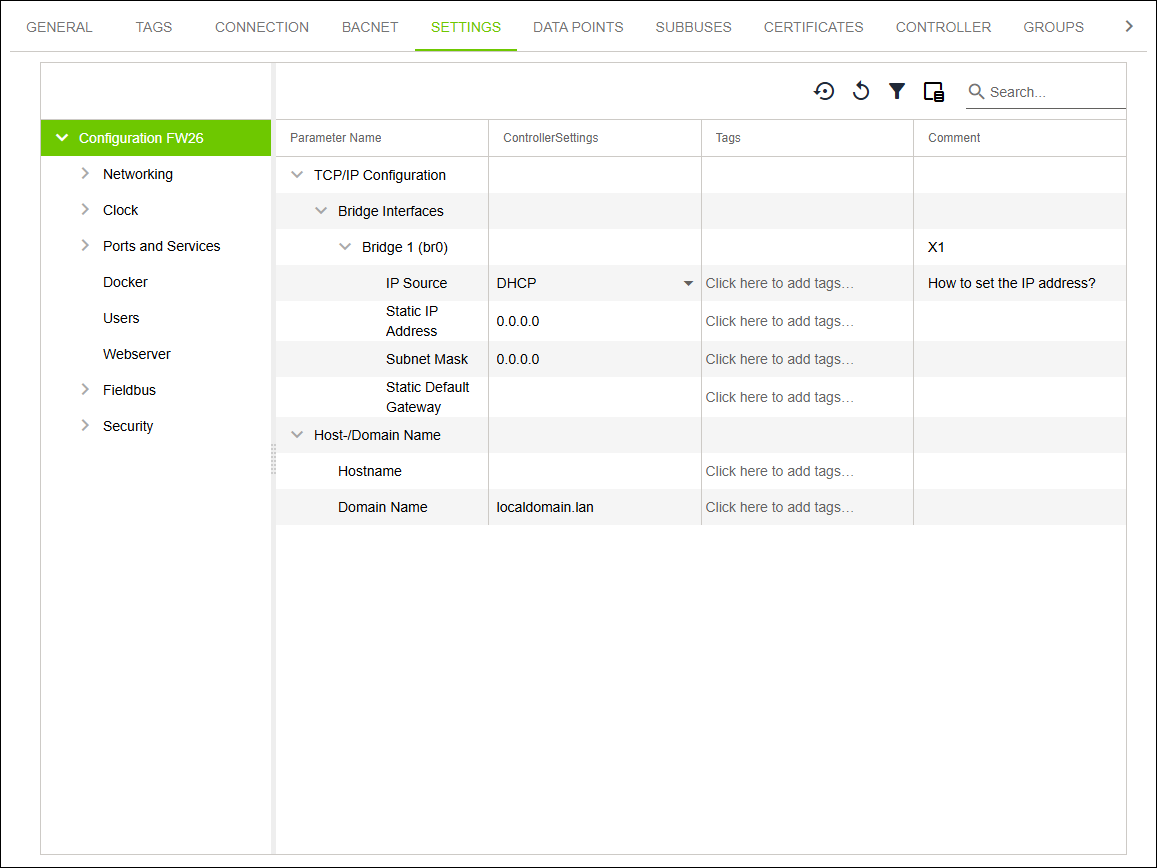Screen dimensions: 1157x868
Task: Expand the Fieldbus tree chevron
Action: click(x=85, y=390)
